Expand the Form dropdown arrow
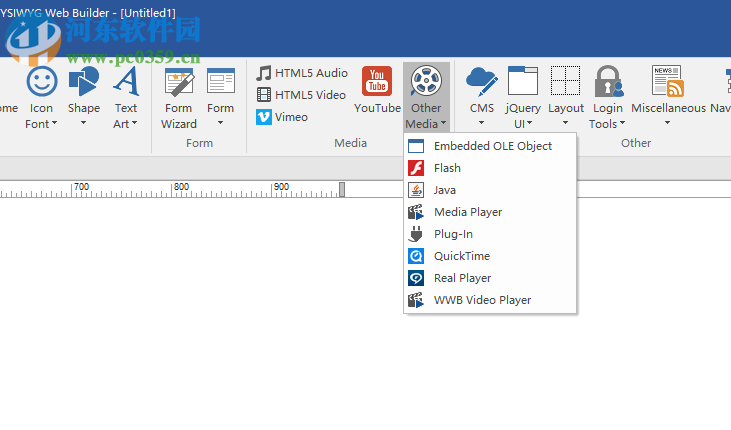Screen dimensions: 731x430 pyautogui.click(x=221, y=123)
